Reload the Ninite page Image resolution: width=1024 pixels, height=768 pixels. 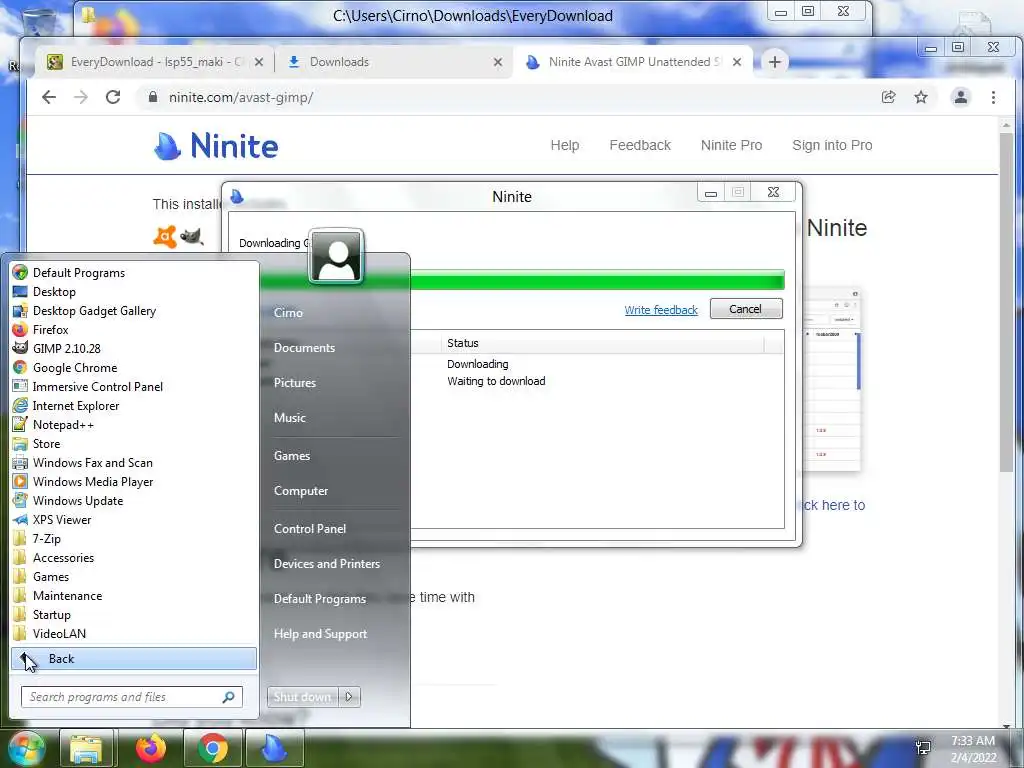point(113,97)
